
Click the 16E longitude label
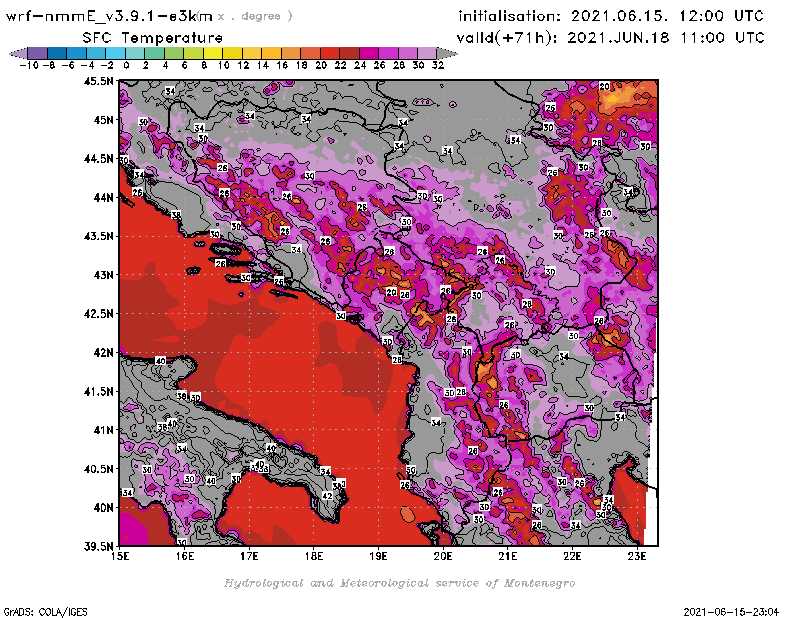185,556
